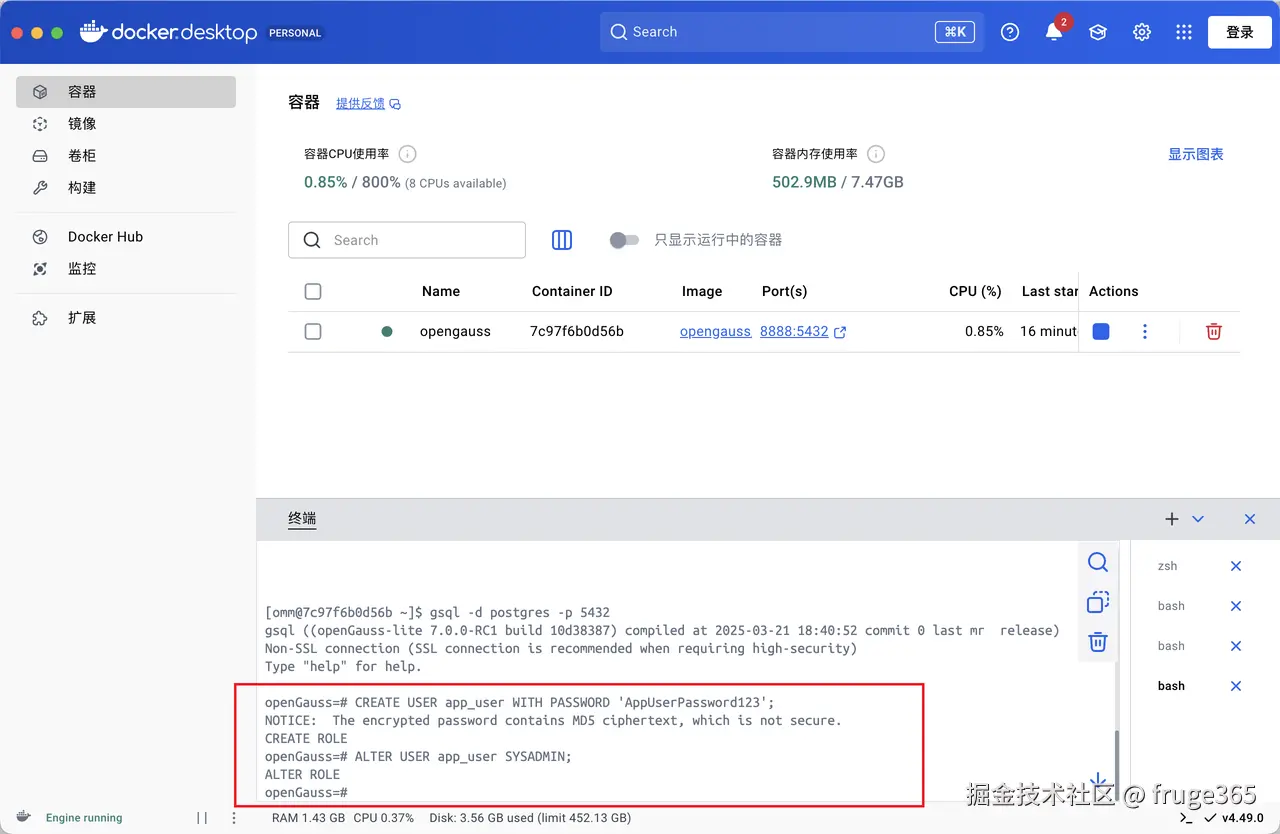The height and width of the screenshot is (834, 1280).
Task: Search terminal output via magnifier icon
Action: (1097, 562)
